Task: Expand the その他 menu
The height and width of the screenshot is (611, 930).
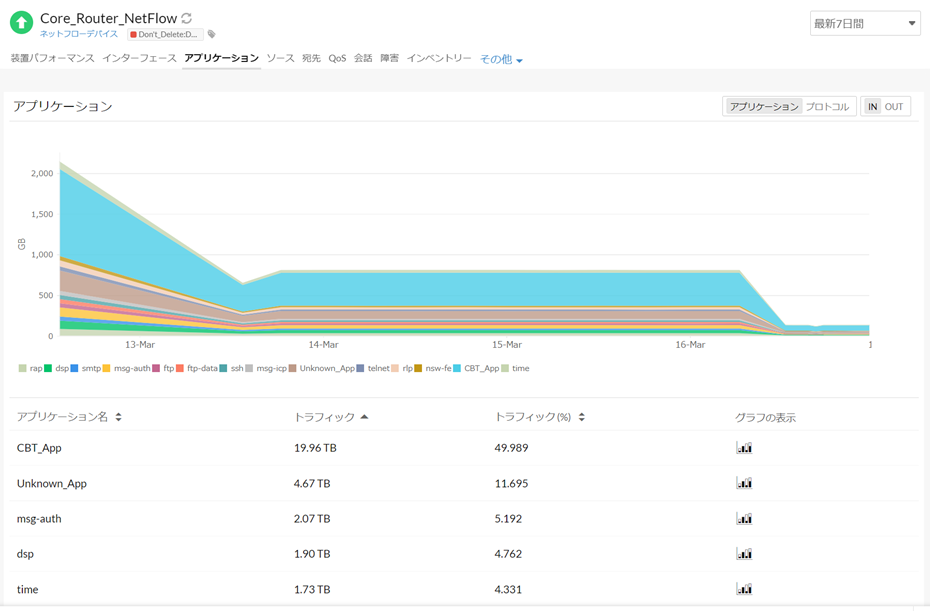Action: point(501,60)
